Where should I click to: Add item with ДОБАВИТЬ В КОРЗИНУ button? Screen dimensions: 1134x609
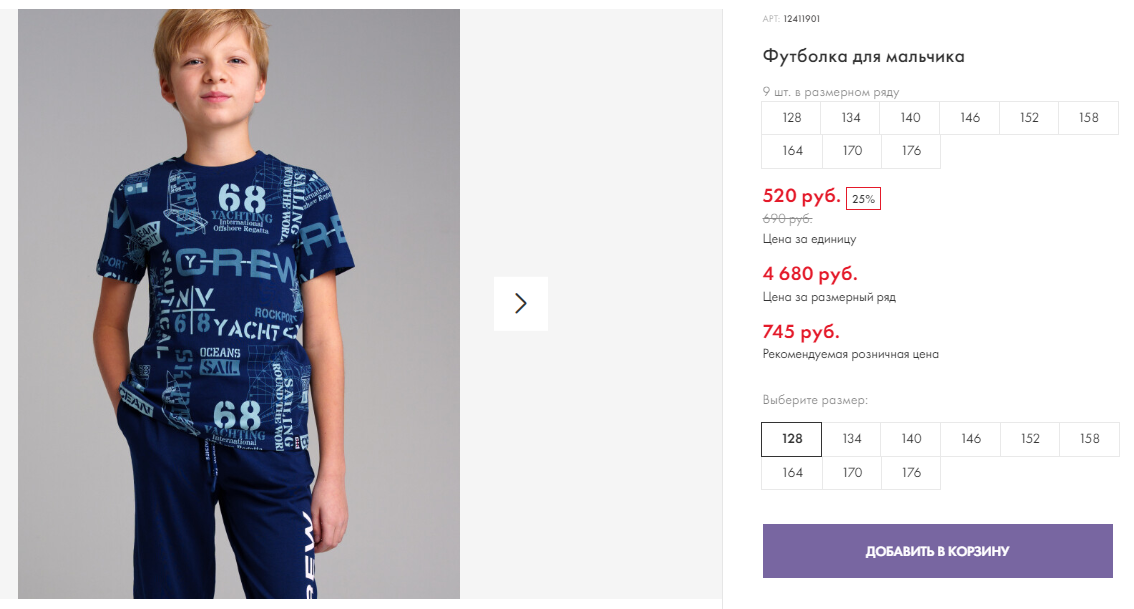tap(937, 551)
